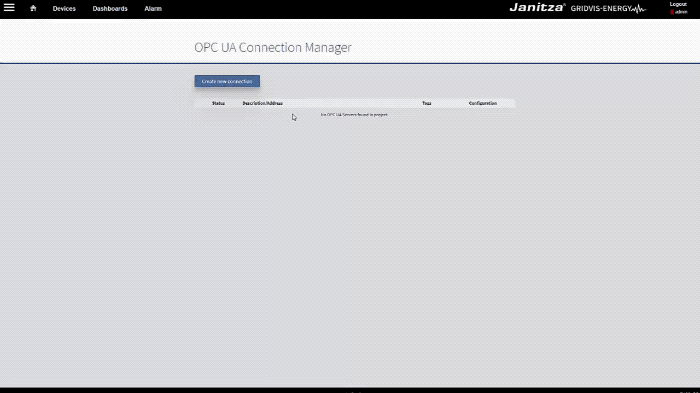Click OPC UA Connection Manager heading
Image resolution: width=700 pixels, height=393 pixels.
pyautogui.click(x=273, y=47)
